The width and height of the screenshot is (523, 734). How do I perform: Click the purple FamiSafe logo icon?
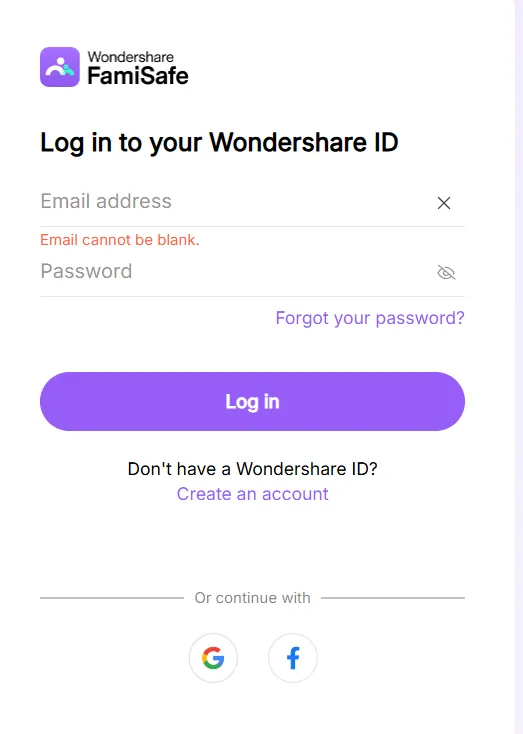tap(60, 67)
